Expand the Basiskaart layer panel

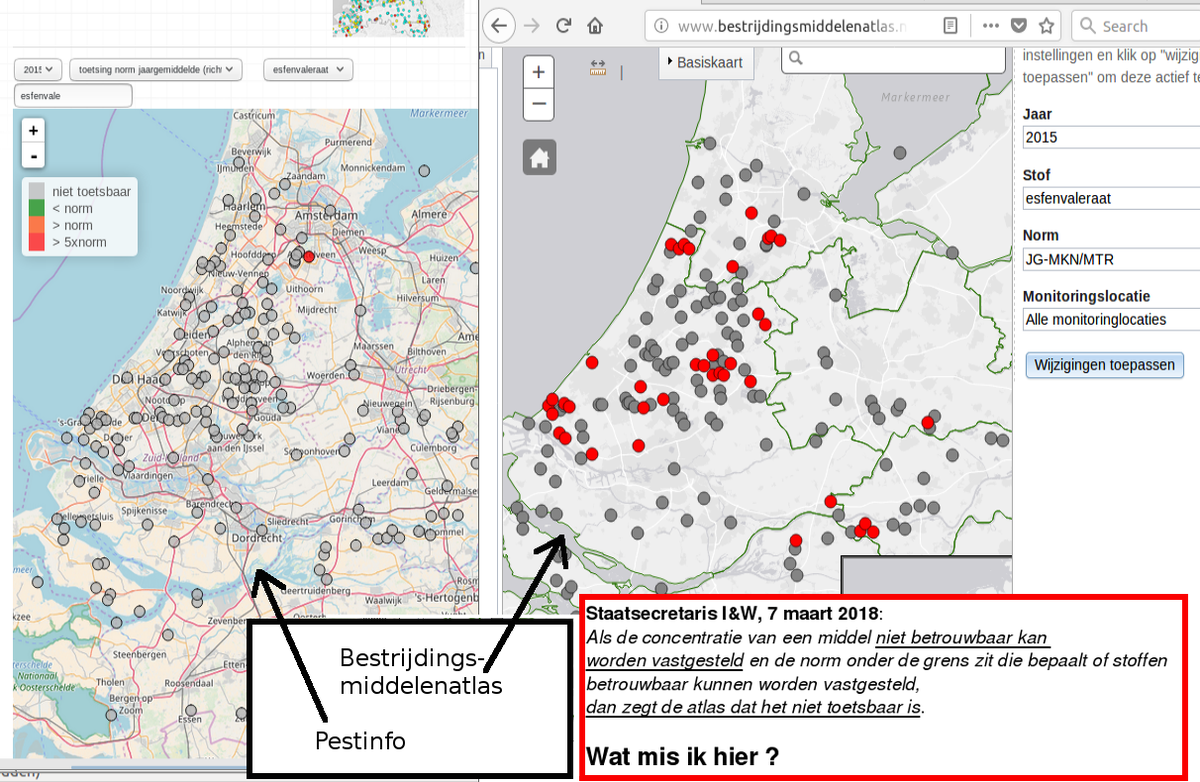pyautogui.click(x=706, y=62)
